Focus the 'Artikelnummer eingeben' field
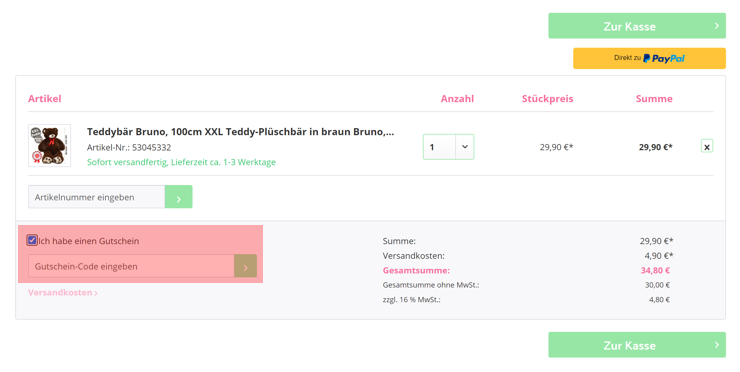The image size is (740, 372). pos(96,197)
